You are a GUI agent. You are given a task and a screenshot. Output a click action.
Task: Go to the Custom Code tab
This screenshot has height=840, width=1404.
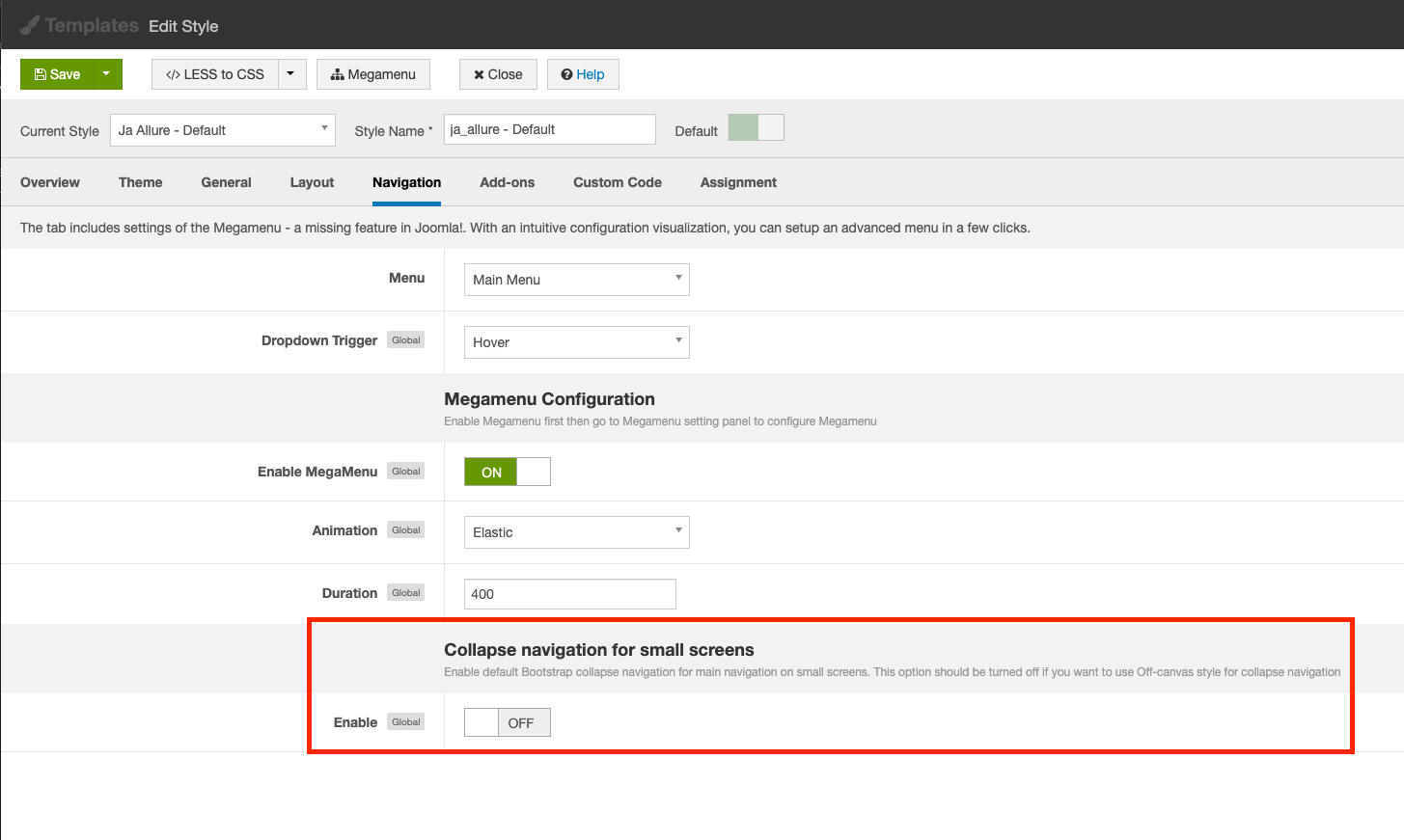click(x=617, y=182)
